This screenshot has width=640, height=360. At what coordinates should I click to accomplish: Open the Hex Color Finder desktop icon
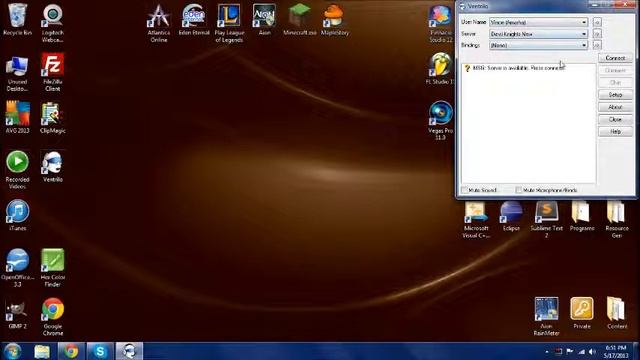point(53,268)
